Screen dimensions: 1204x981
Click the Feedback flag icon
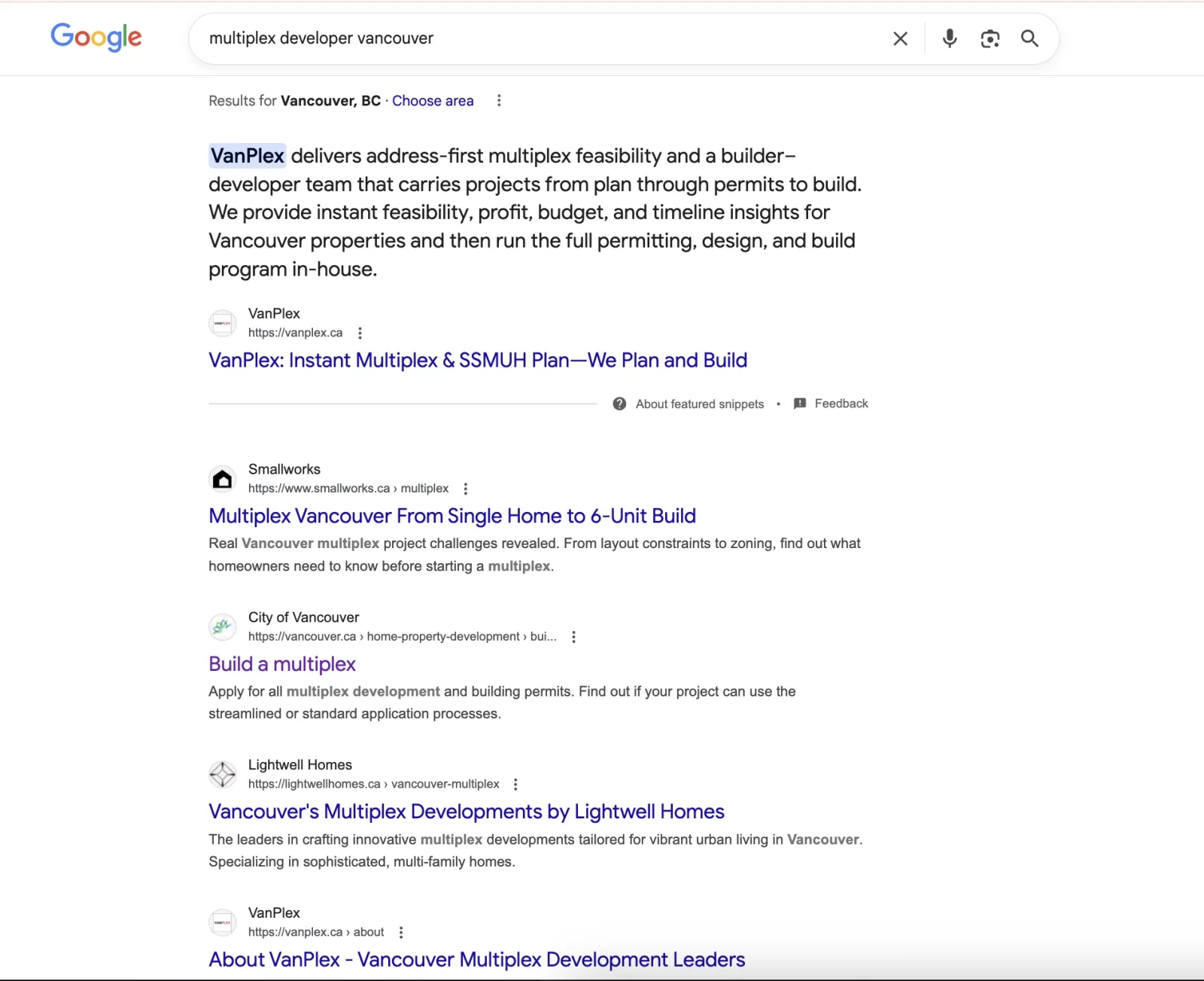click(x=800, y=404)
